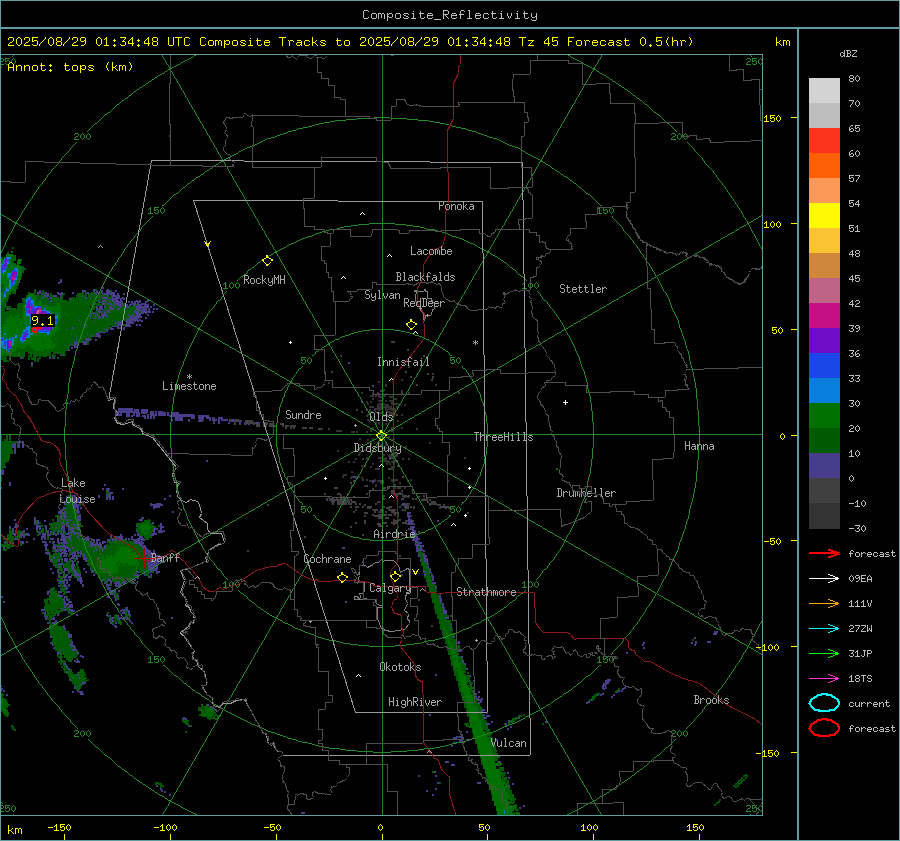900x841 pixels.
Task: Click the Lake Louise label
Action: click(77, 491)
